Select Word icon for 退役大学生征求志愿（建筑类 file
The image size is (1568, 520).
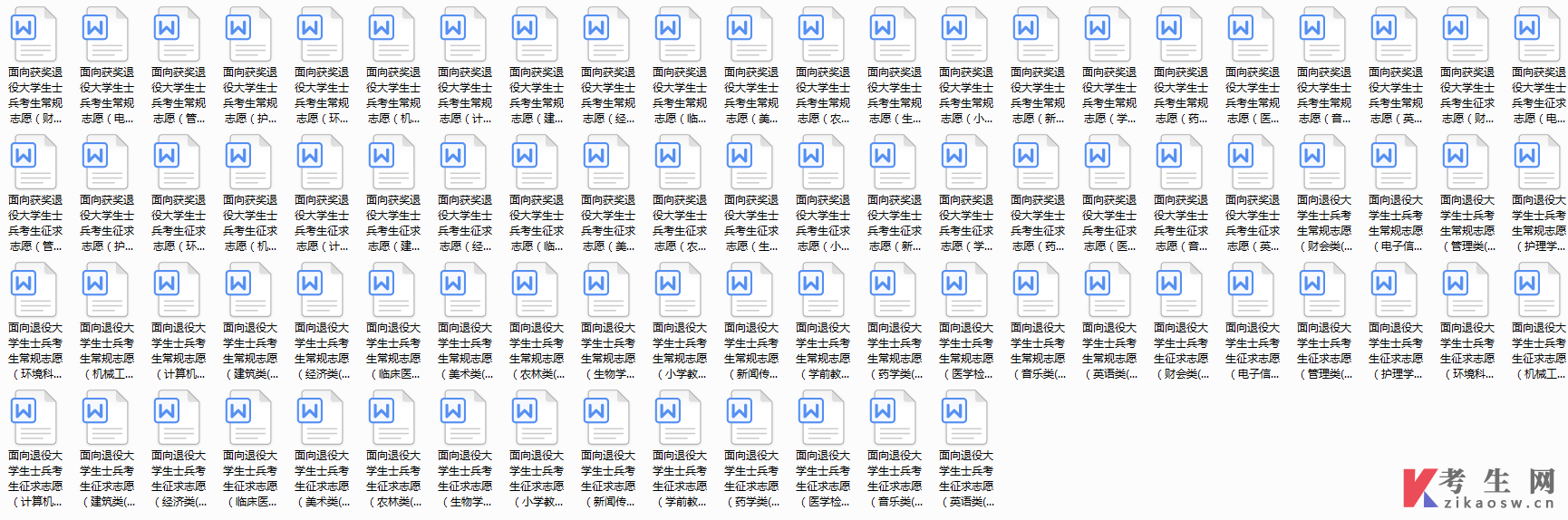click(105, 418)
